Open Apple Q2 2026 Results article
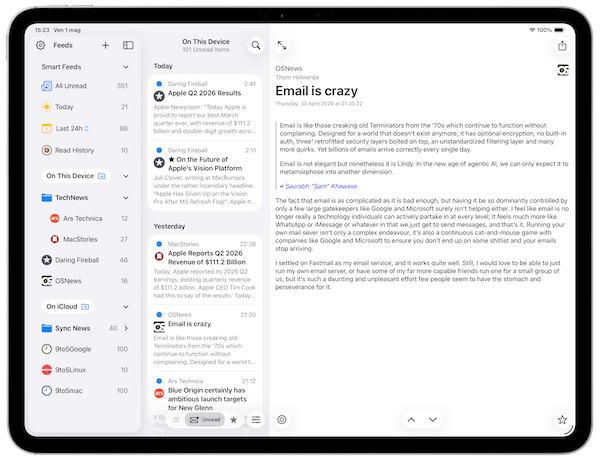Image resolution: width=600 pixels, height=460 pixels. pos(205,107)
